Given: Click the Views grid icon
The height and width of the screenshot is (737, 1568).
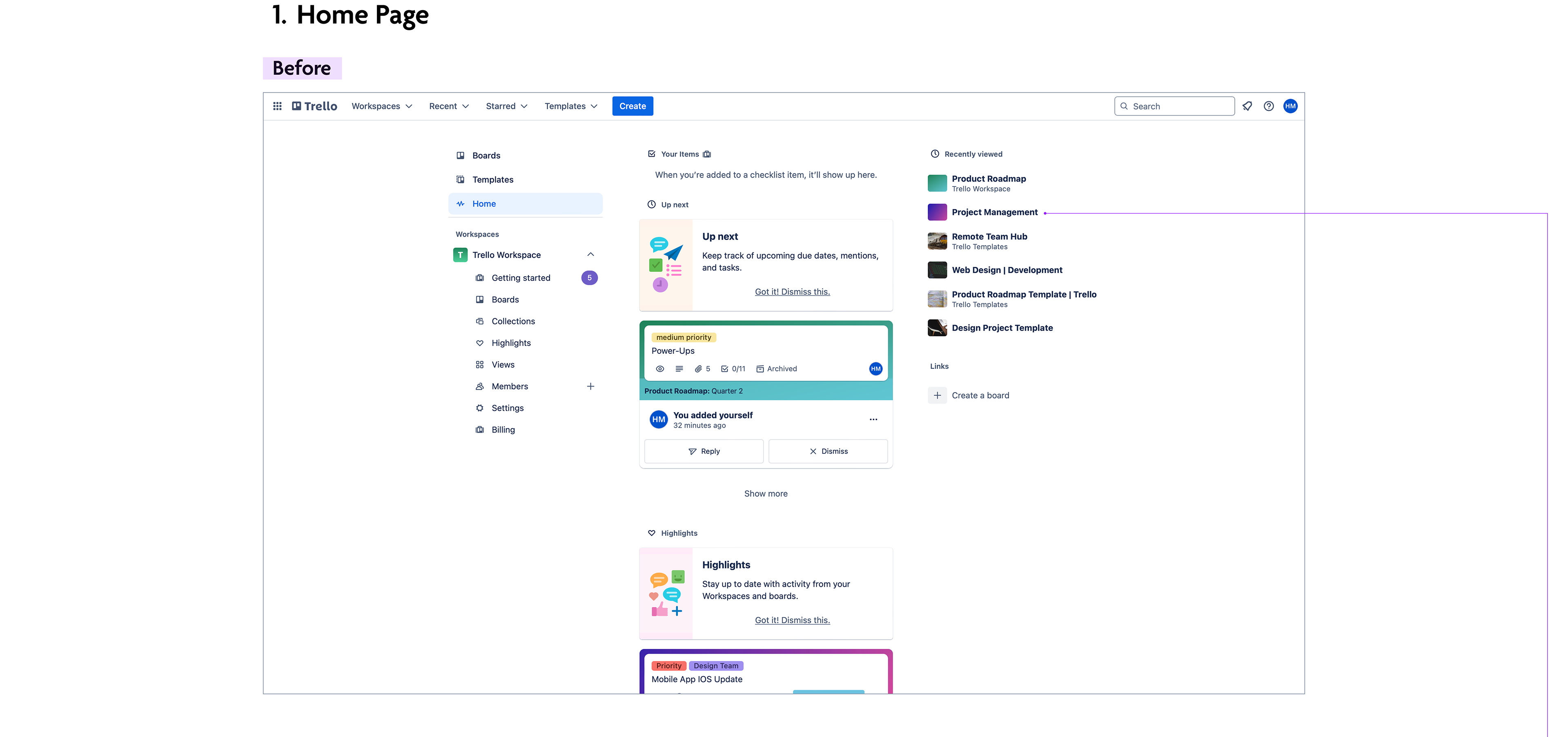Looking at the screenshot, I should point(480,365).
